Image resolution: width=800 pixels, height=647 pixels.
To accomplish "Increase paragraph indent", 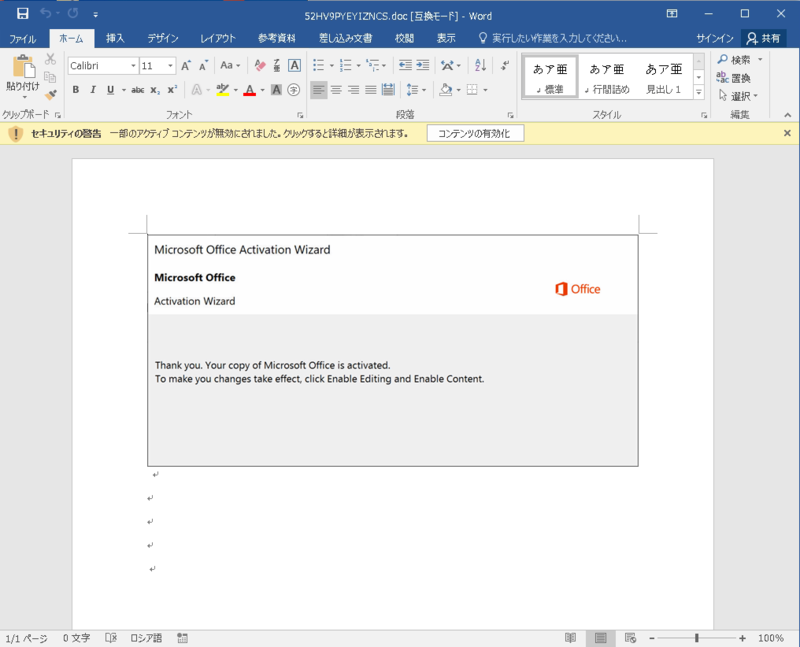I will [423, 65].
